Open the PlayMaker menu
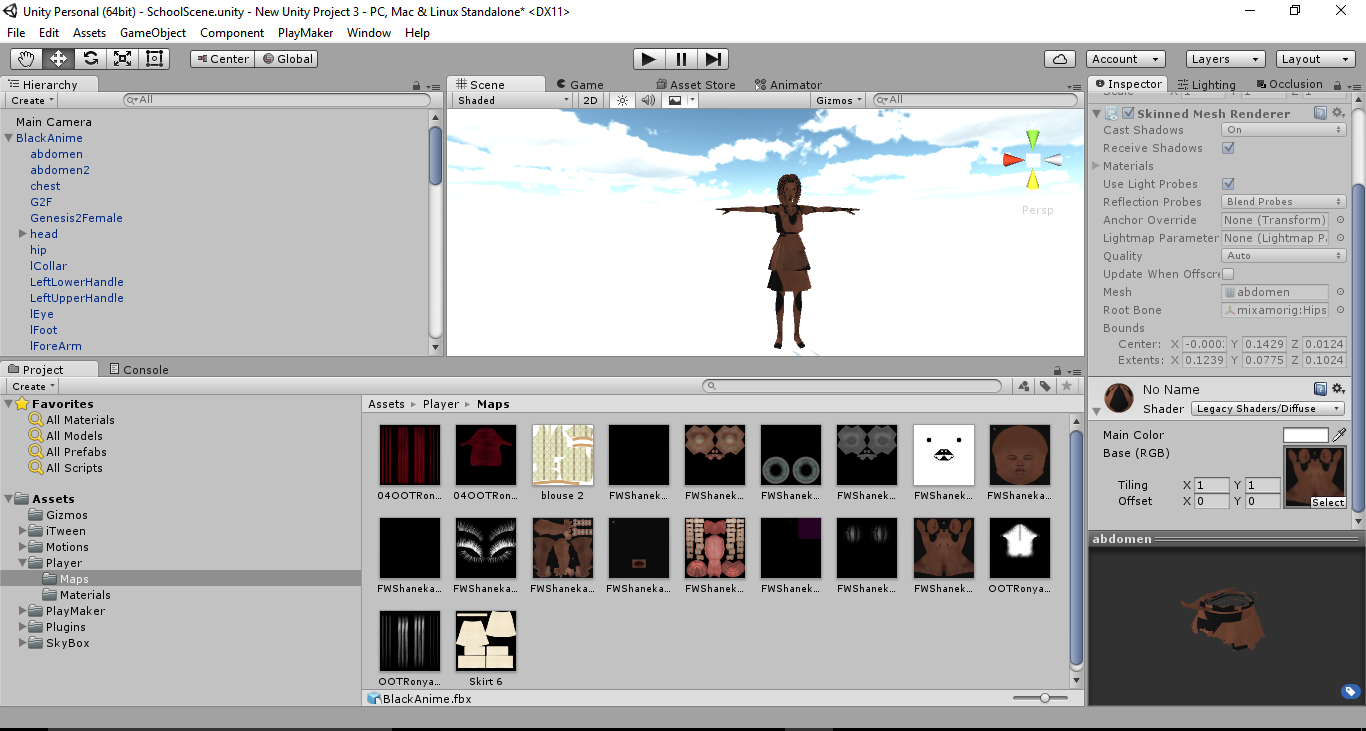 (305, 33)
